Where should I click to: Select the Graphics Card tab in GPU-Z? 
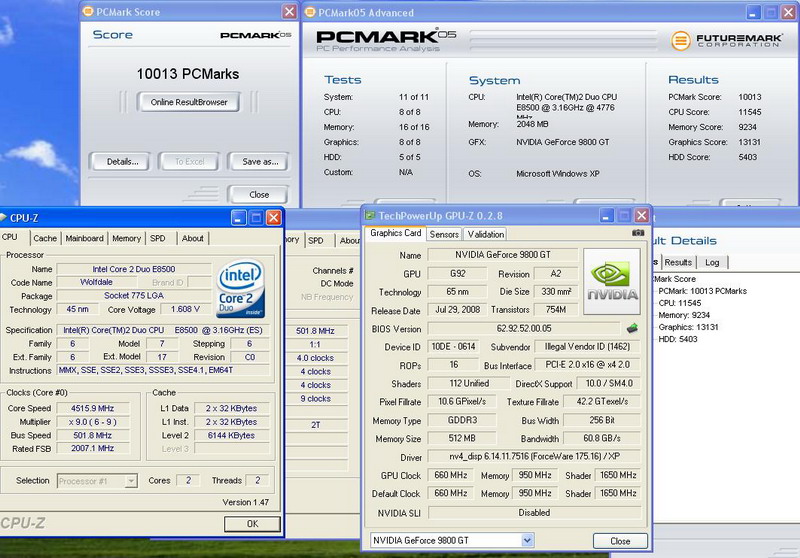(395, 233)
